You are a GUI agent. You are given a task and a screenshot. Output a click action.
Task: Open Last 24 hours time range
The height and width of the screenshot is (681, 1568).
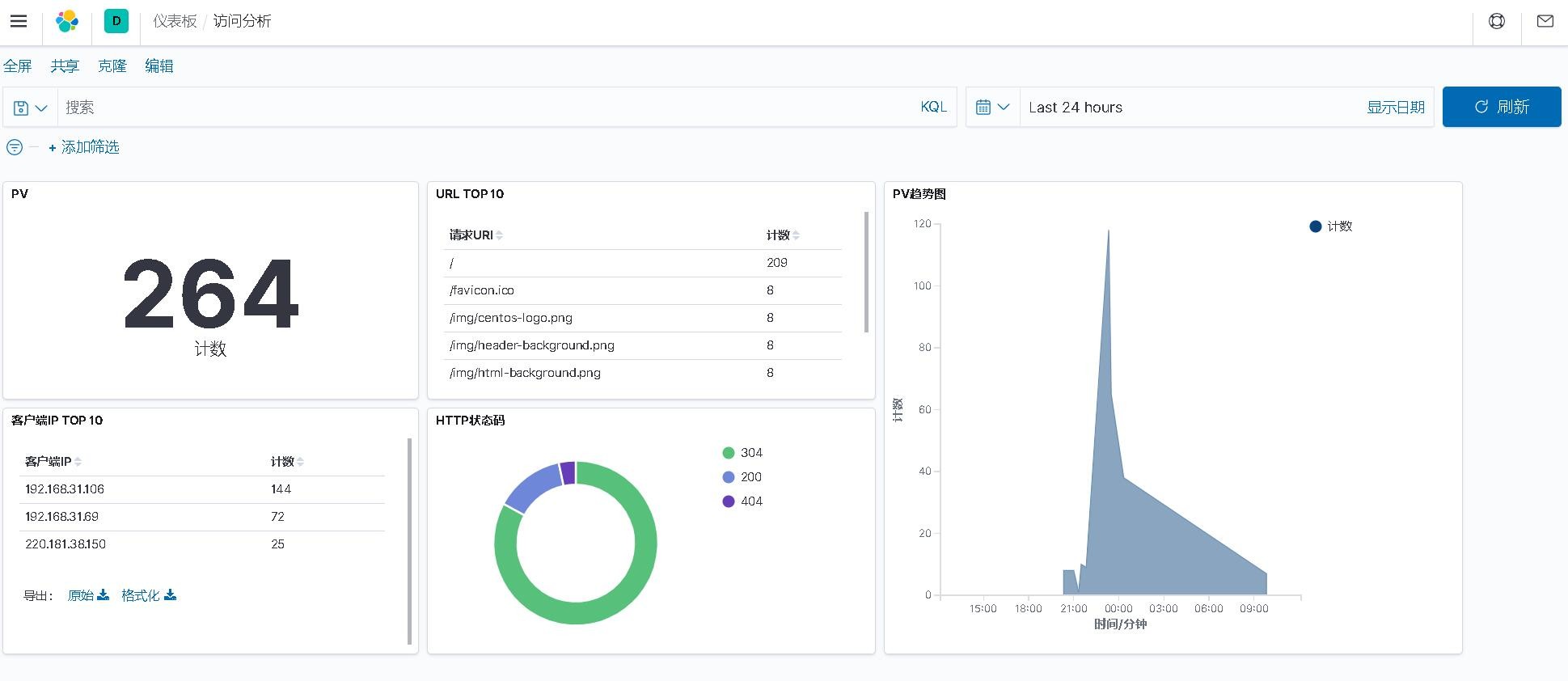(x=1076, y=108)
